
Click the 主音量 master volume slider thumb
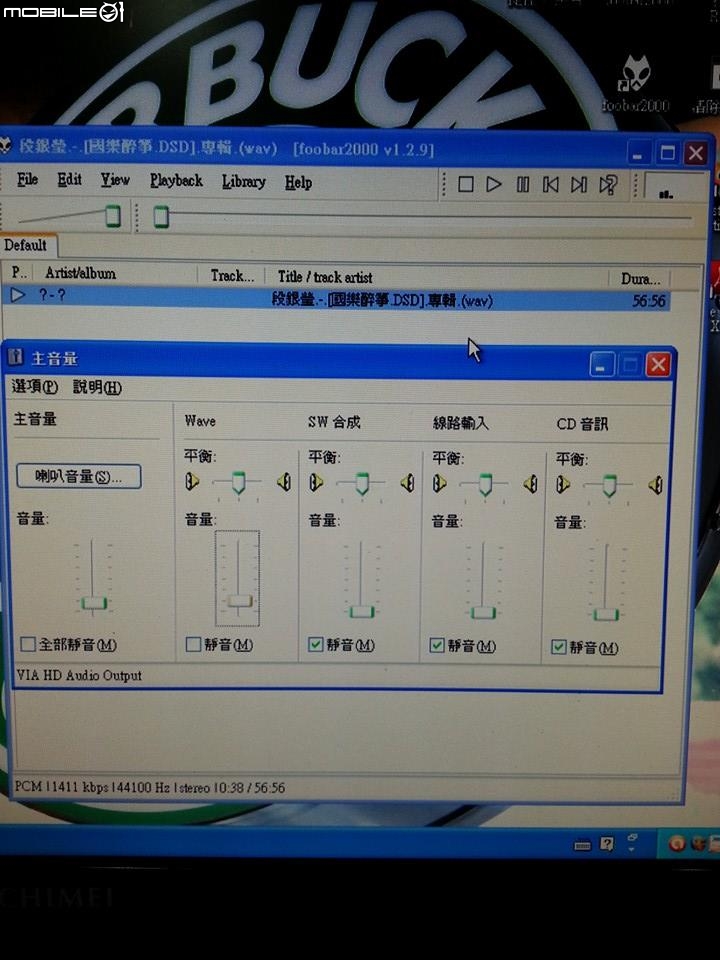(x=94, y=604)
